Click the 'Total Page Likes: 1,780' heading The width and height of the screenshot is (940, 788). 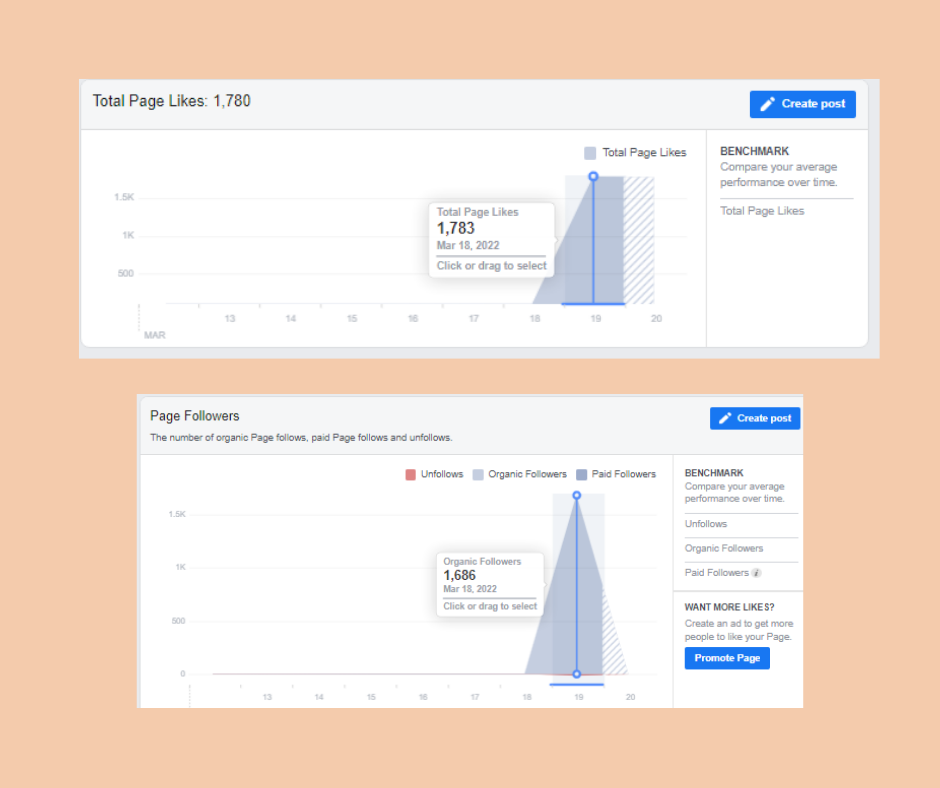click(171, 101)
